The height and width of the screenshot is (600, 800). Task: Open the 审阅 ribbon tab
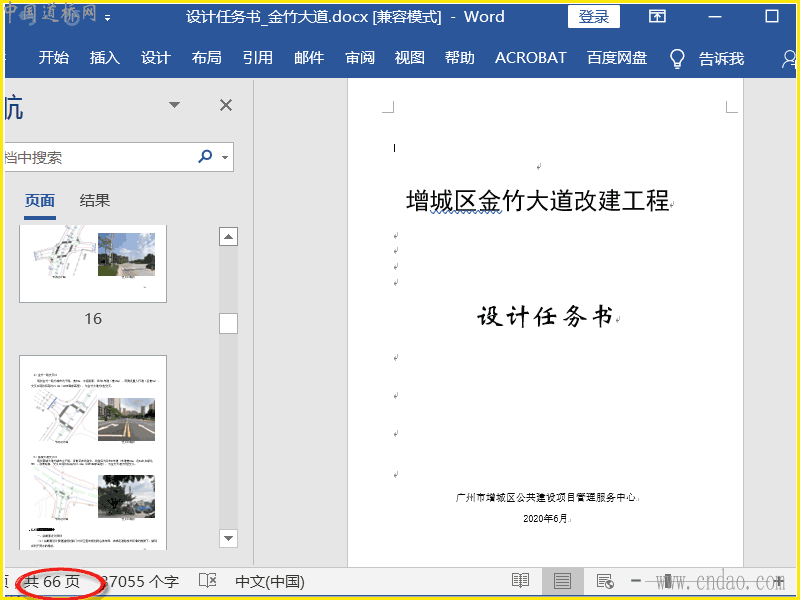click(x=360, y=58)
